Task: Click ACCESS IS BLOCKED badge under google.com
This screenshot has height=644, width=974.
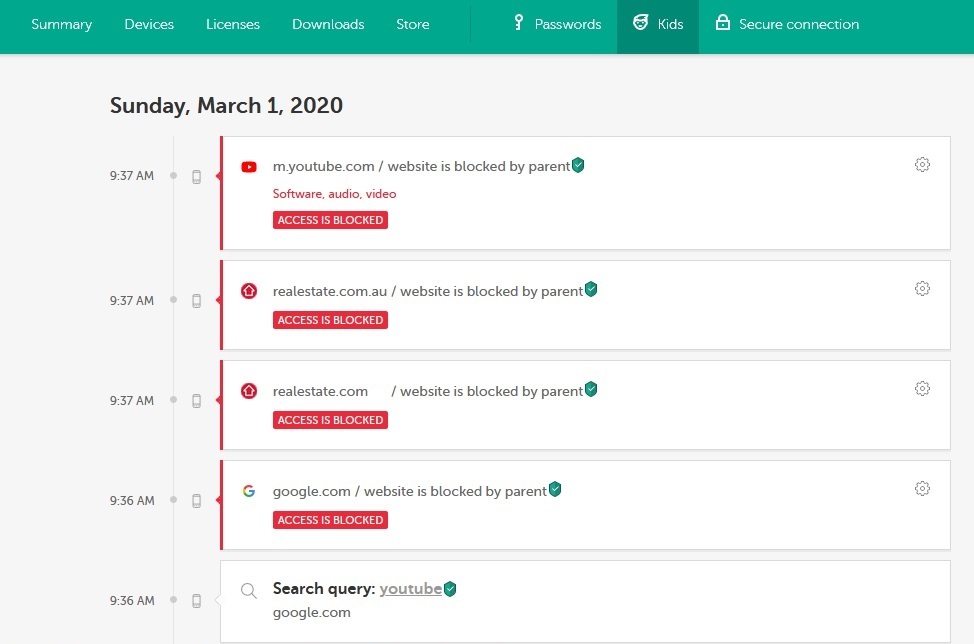Action: (x=330, y=520)
